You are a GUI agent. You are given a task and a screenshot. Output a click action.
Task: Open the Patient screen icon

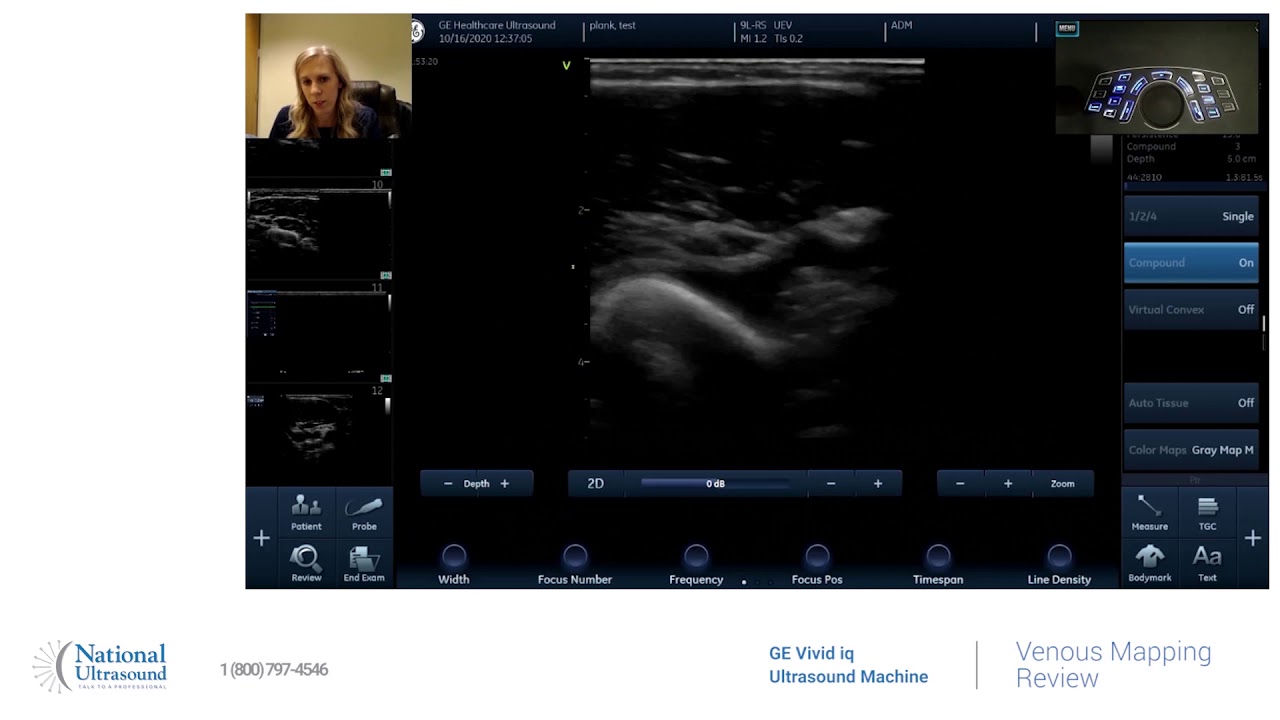click(x=306, y=512)
